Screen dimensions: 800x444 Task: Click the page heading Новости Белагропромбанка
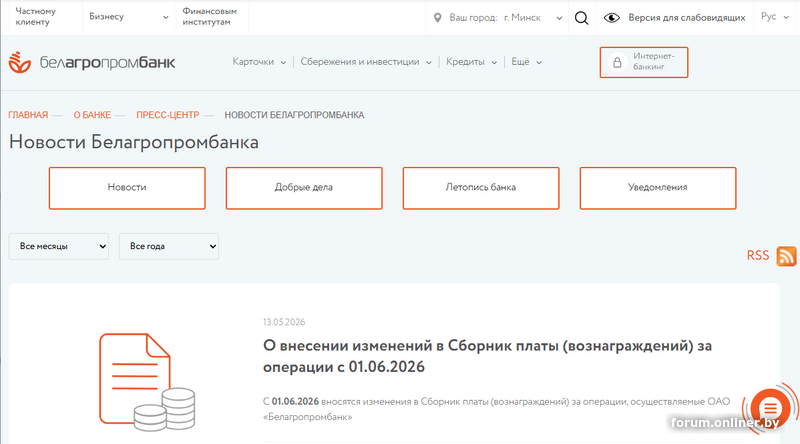[134, 142]
